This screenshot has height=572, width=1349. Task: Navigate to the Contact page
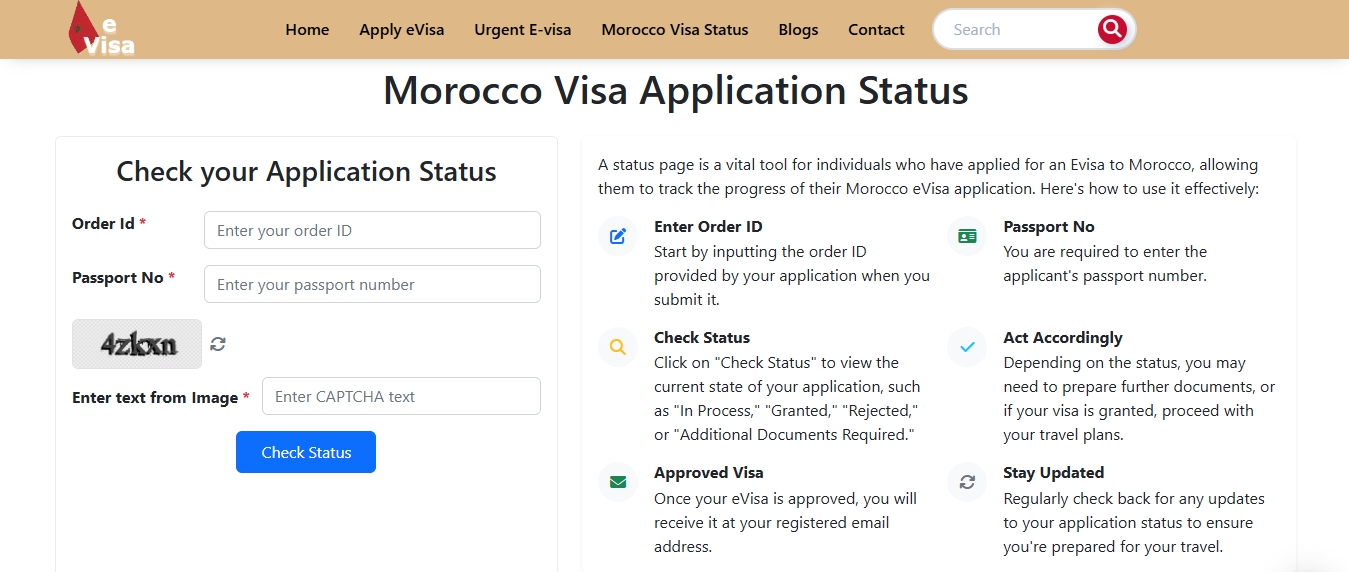coord(876,30)
